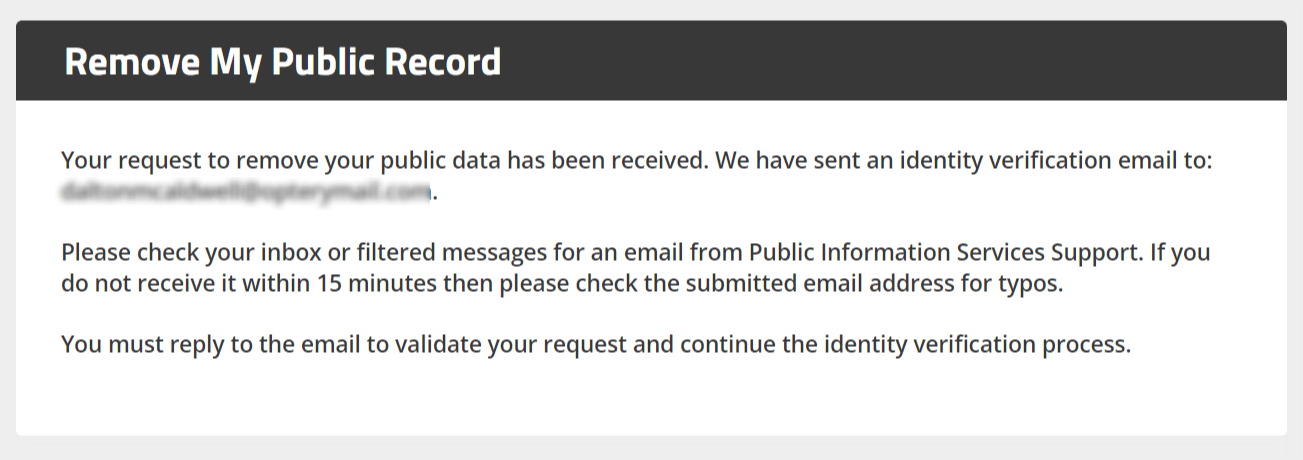Click the blurred email address text
This screenshot has width=1303, height=460.
246,191
